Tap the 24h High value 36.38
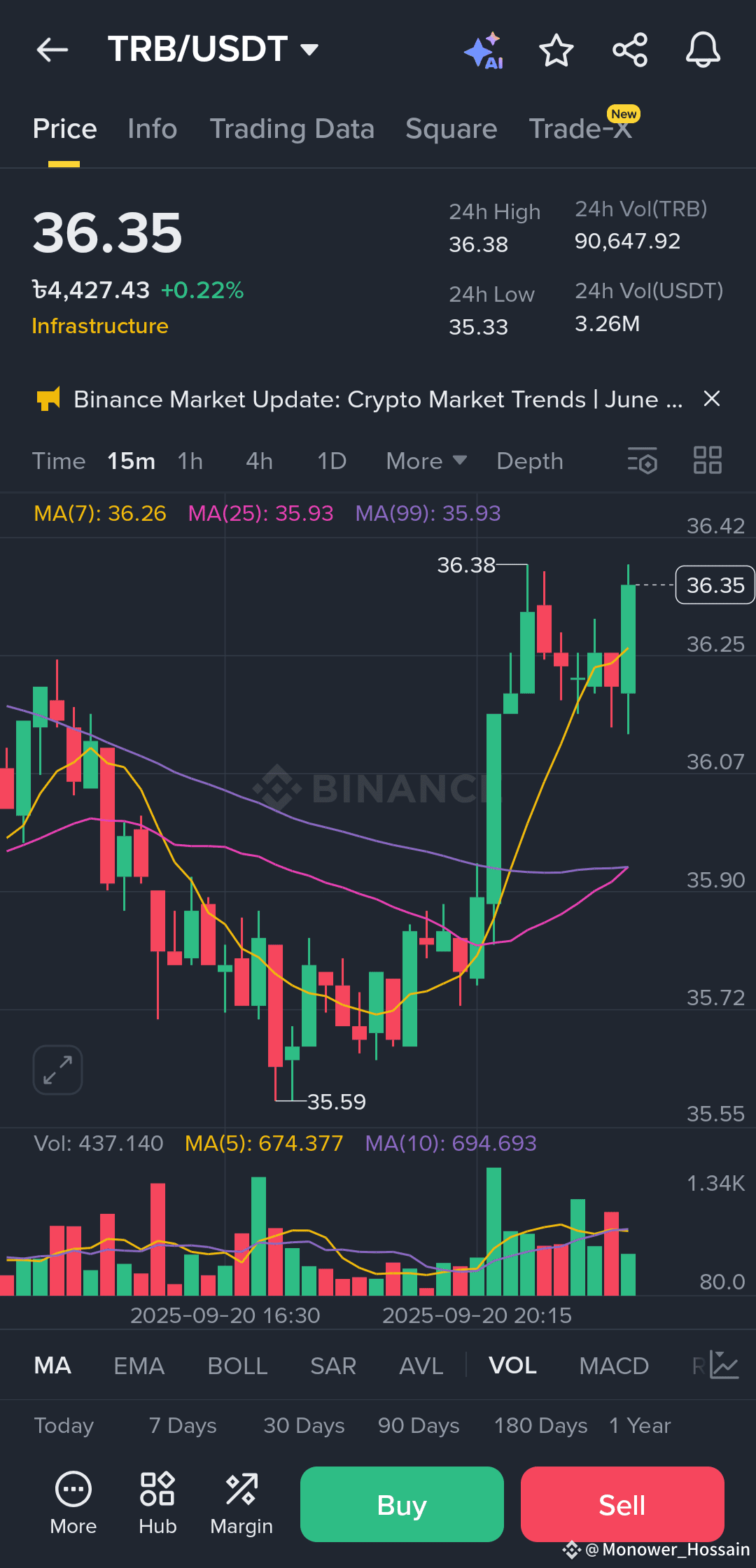Viewport: 756px width, 1568px height. (x=478, y=244)
